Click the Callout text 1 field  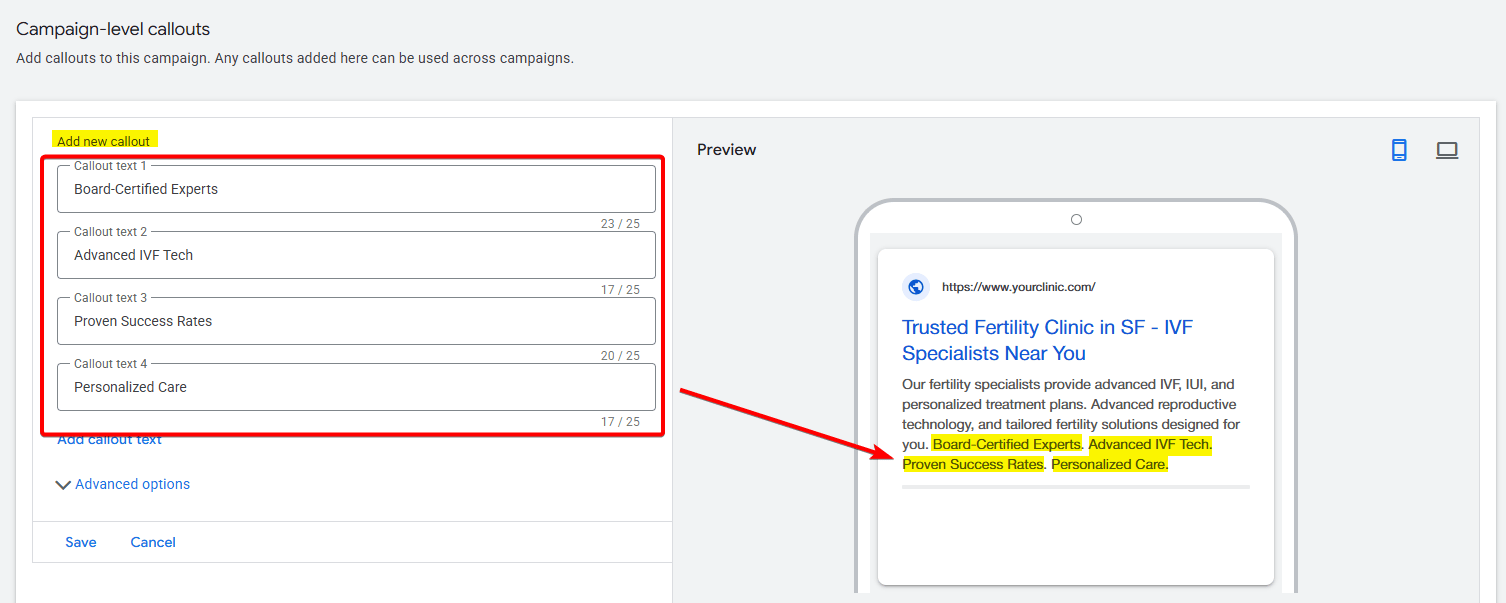(356, 189)
